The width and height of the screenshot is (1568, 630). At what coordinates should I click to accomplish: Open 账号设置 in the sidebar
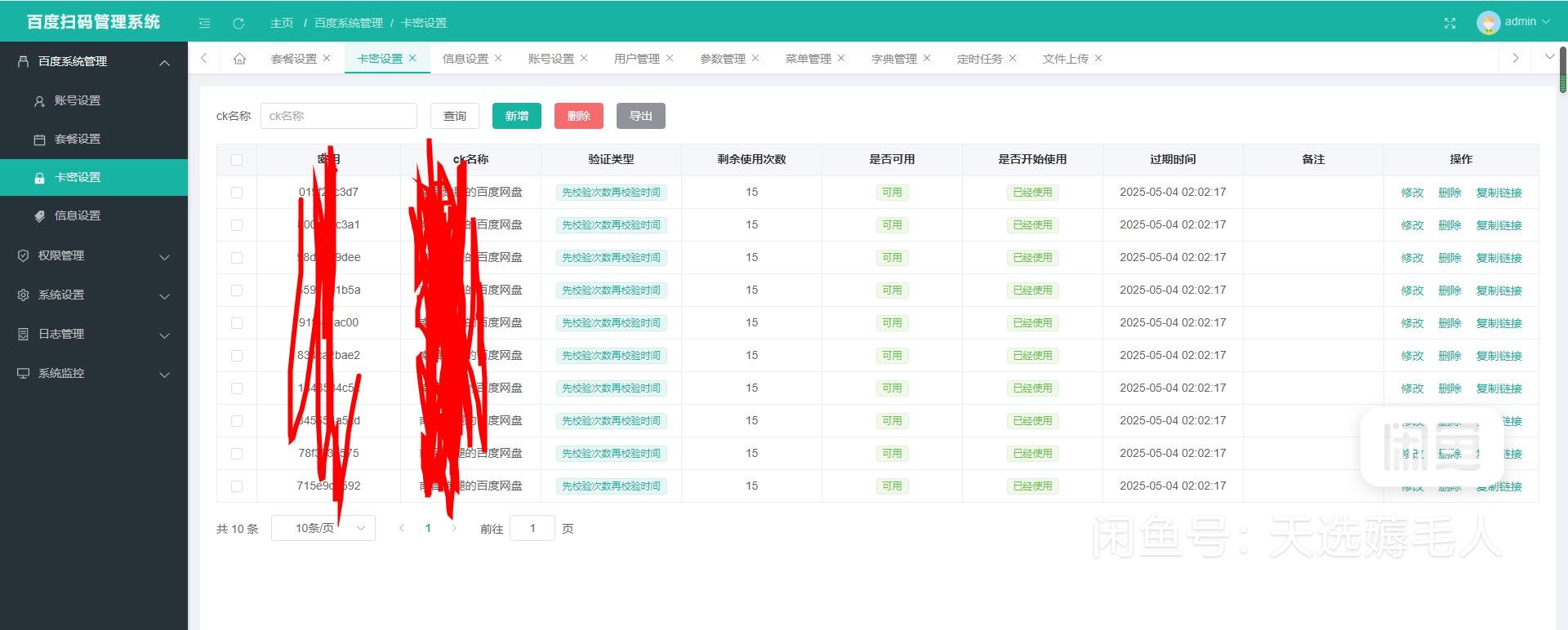click(78, 100)
